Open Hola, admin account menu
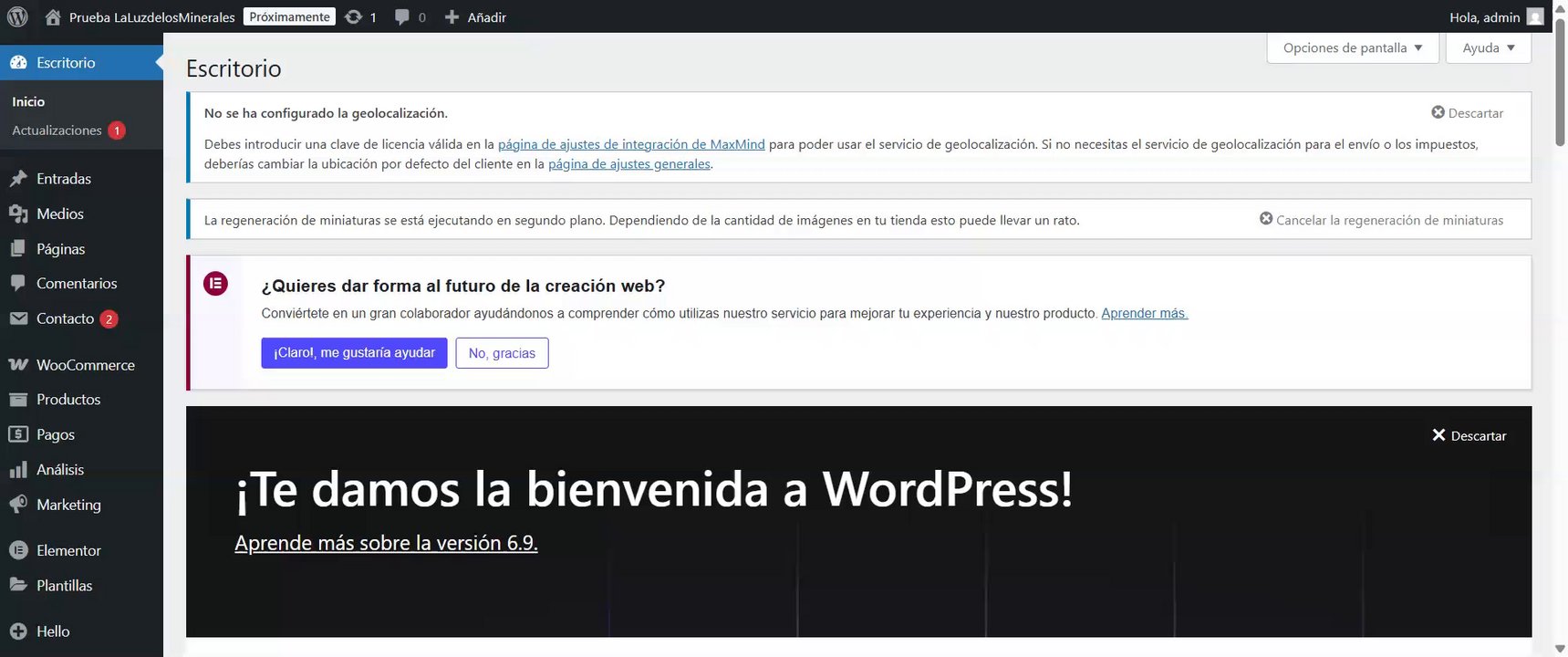The width and height of the screenshot is (1568, 657). click(1496, 16)
